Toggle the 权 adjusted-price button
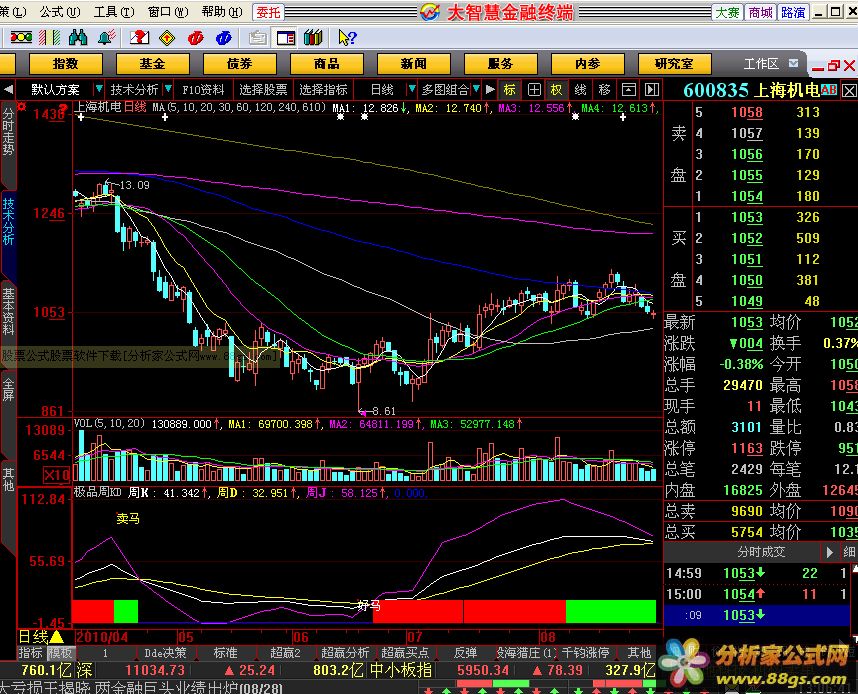Image resolution: width=858 pixels, height=694 pixels. click(x=556, y=90)
